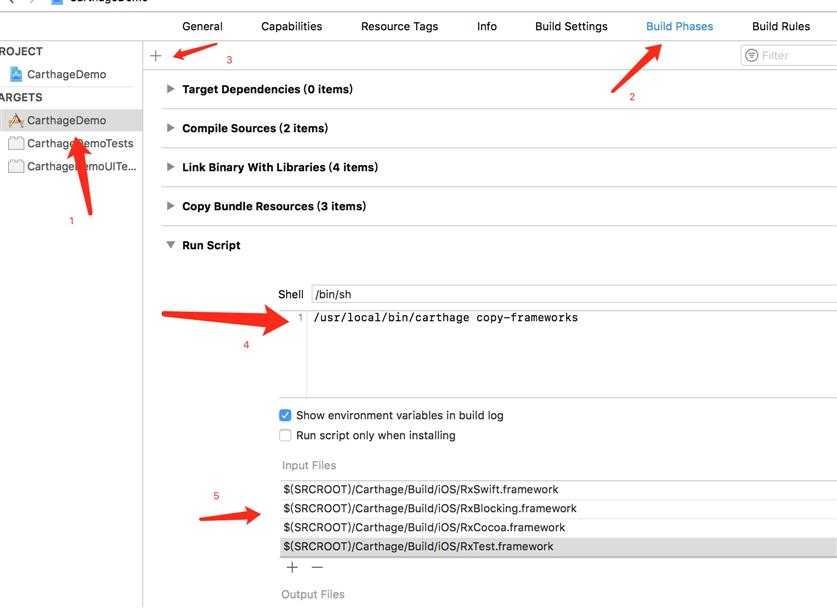Collapse the Run Script section

(170, 244)
